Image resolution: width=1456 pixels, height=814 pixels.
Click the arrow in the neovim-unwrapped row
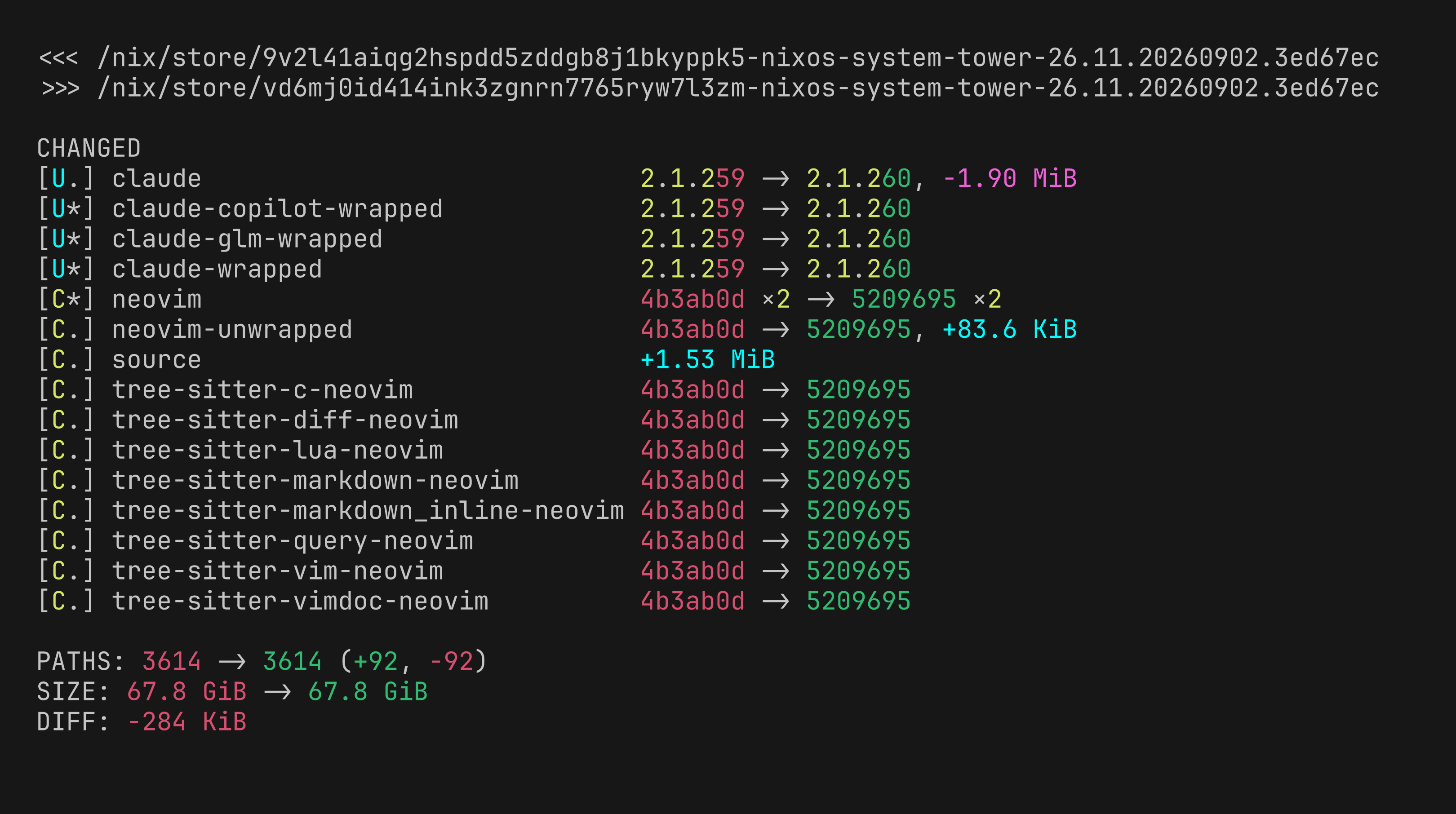(776, 330)
